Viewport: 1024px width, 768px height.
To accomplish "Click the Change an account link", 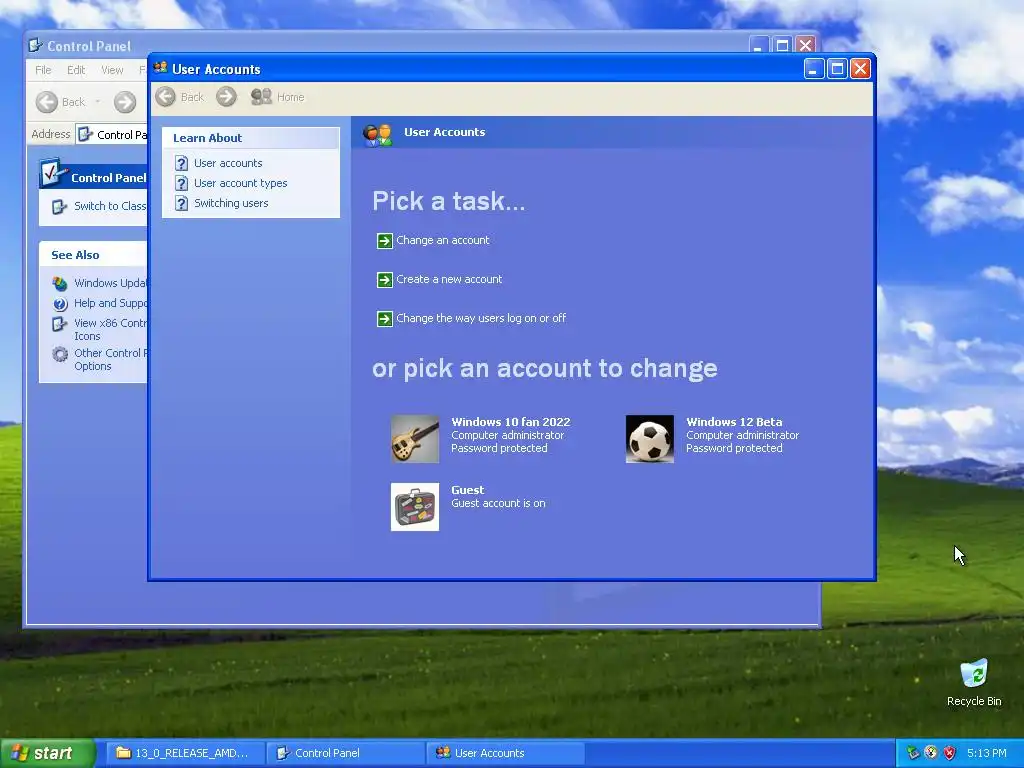I will click(443, 240).
